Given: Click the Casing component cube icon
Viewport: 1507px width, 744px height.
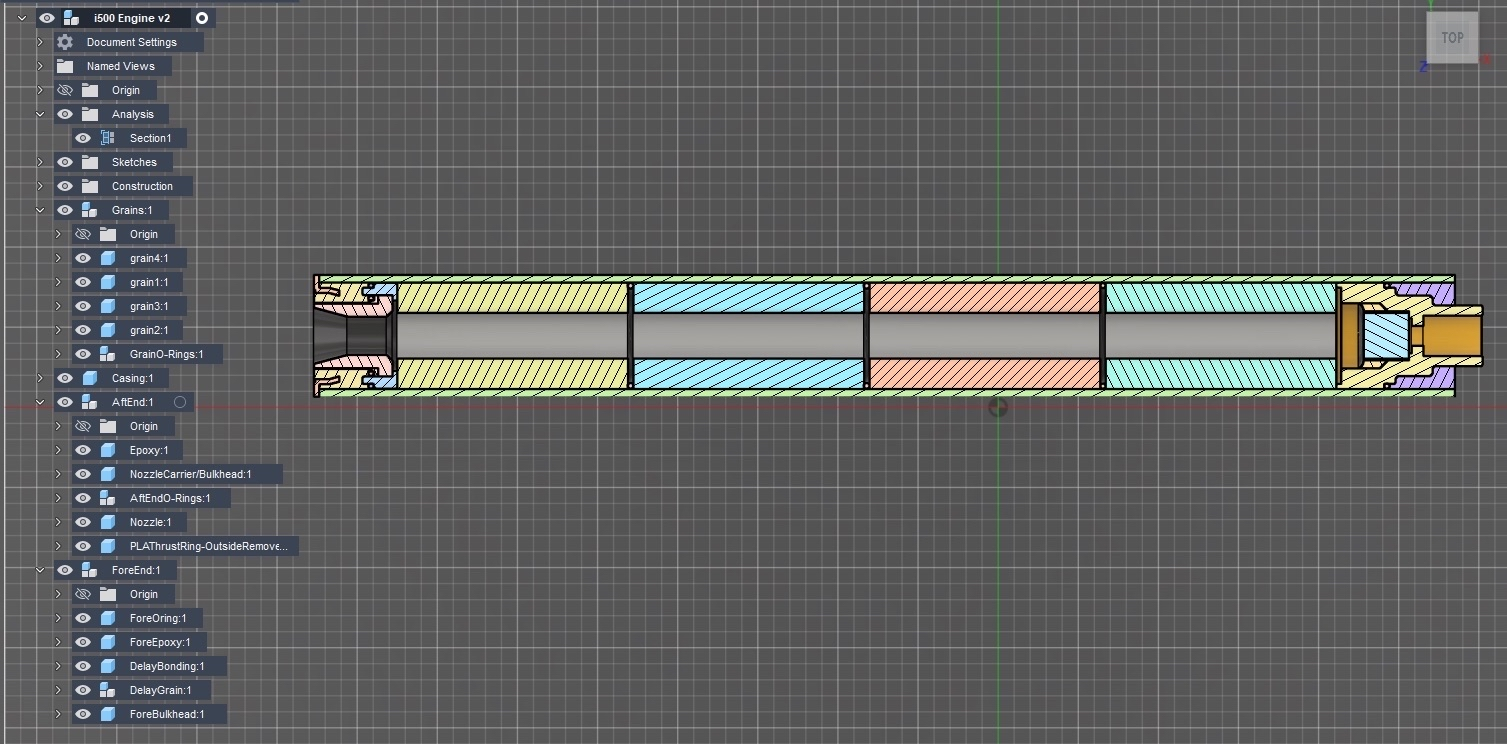Looking at the screenshot, I should click(x=90, y=378).
